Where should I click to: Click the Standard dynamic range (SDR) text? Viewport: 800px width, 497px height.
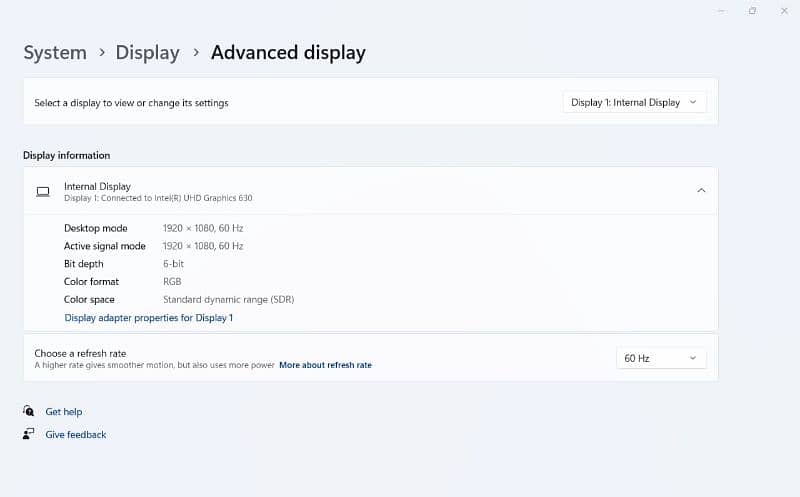tap(228, 299)
